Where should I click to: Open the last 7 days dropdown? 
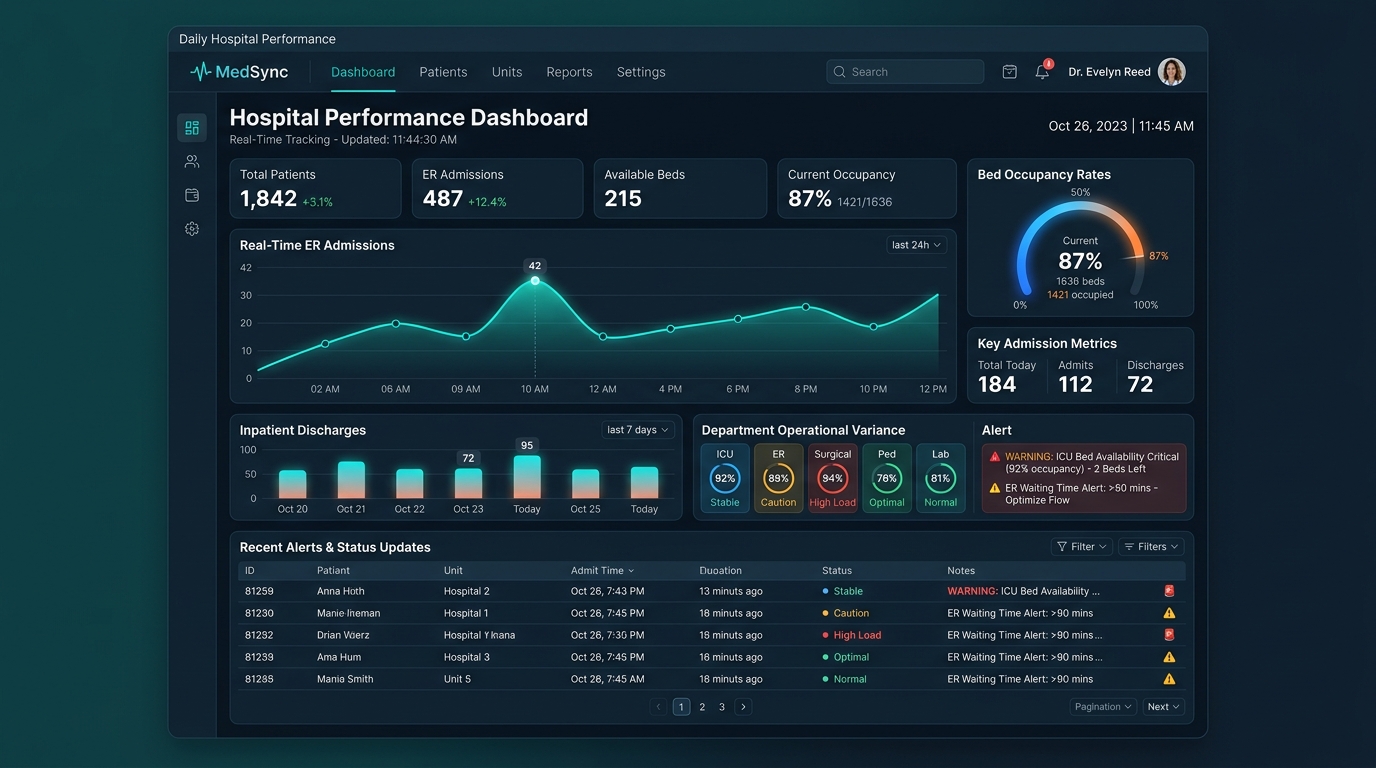(x=638, y=430)
